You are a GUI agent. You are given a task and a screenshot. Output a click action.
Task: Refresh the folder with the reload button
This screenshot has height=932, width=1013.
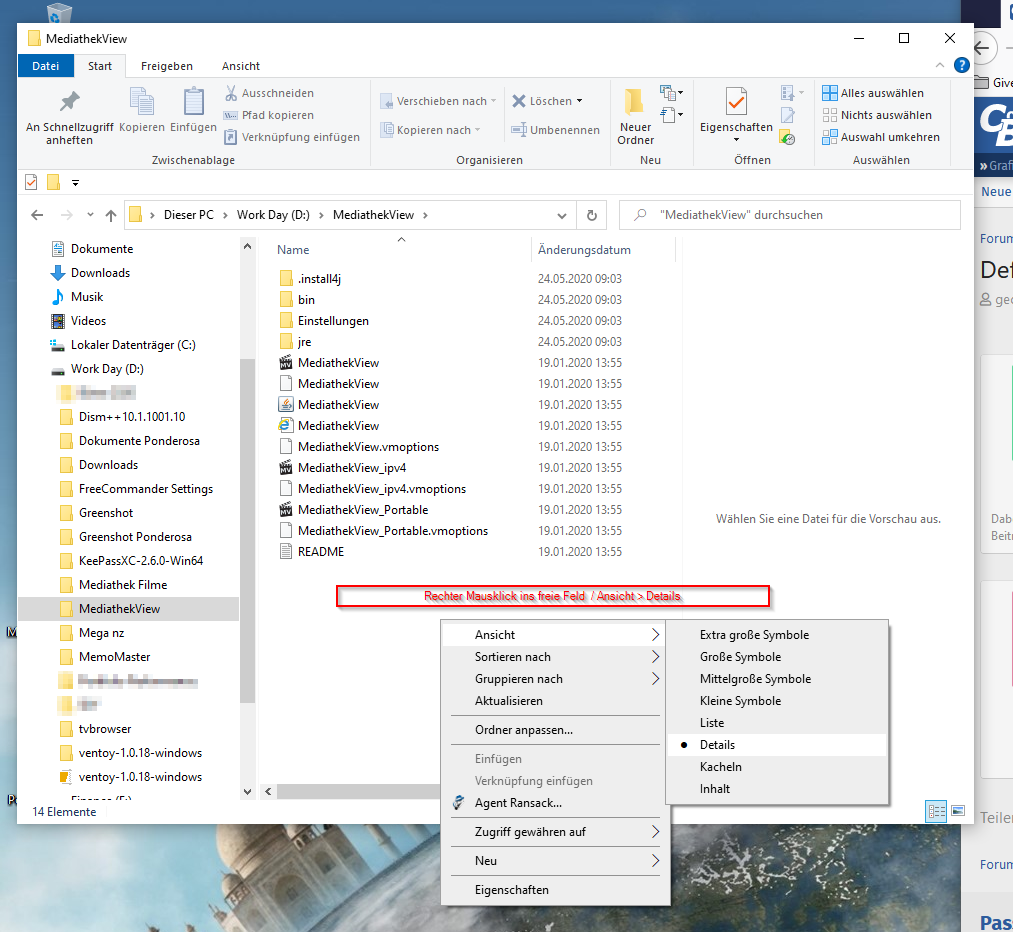pyautogui.click(x=592, y=215)
